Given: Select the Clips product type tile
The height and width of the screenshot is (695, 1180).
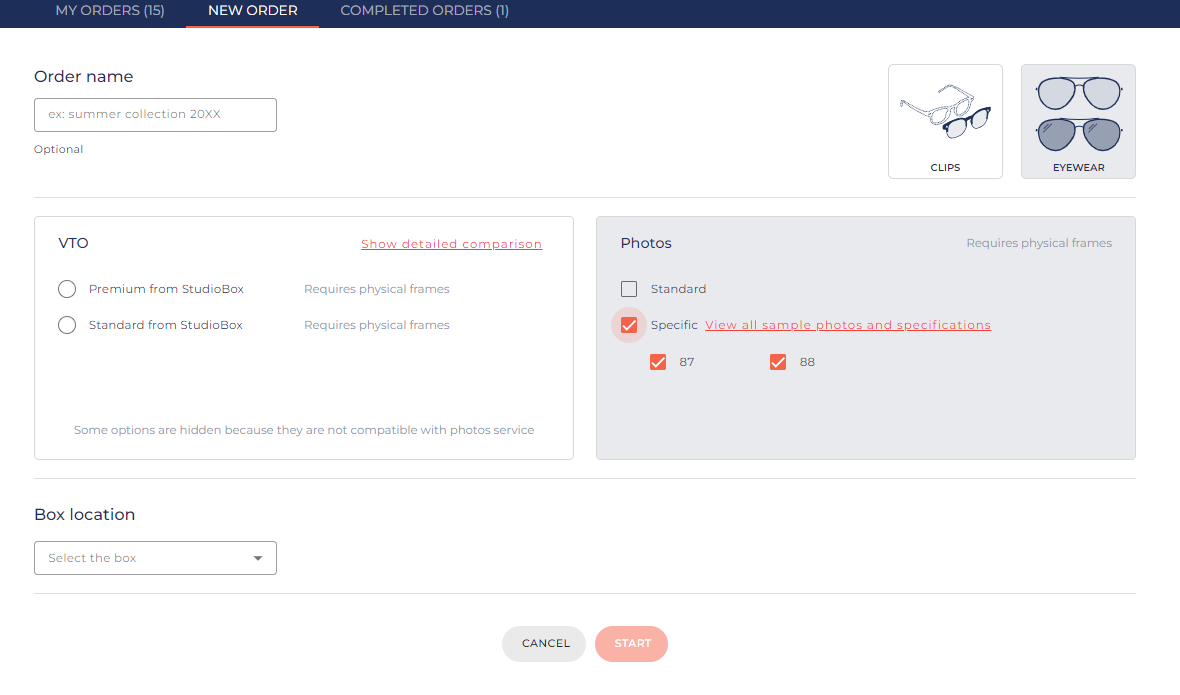Looking at the screenshot, I should 945,121.
